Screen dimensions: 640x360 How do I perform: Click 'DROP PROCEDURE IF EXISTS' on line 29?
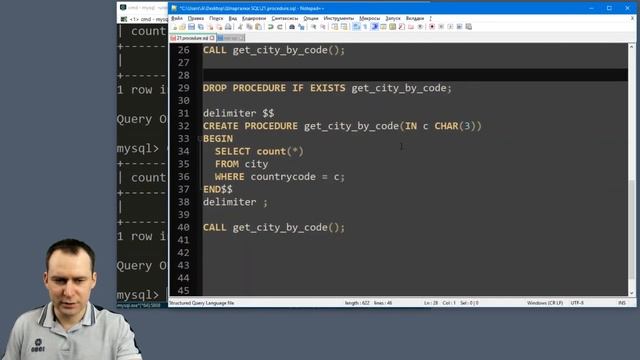click(274, 88)
